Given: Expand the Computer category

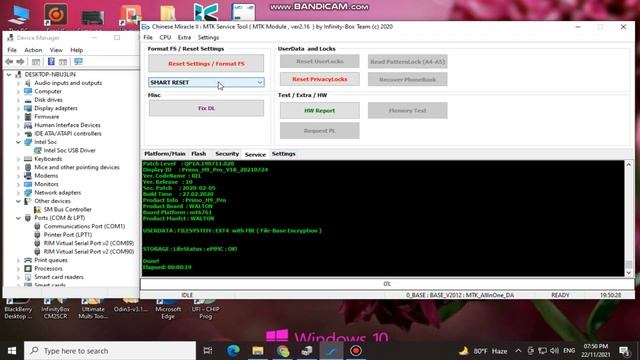Looking at the screenshot, I should 18,91.
